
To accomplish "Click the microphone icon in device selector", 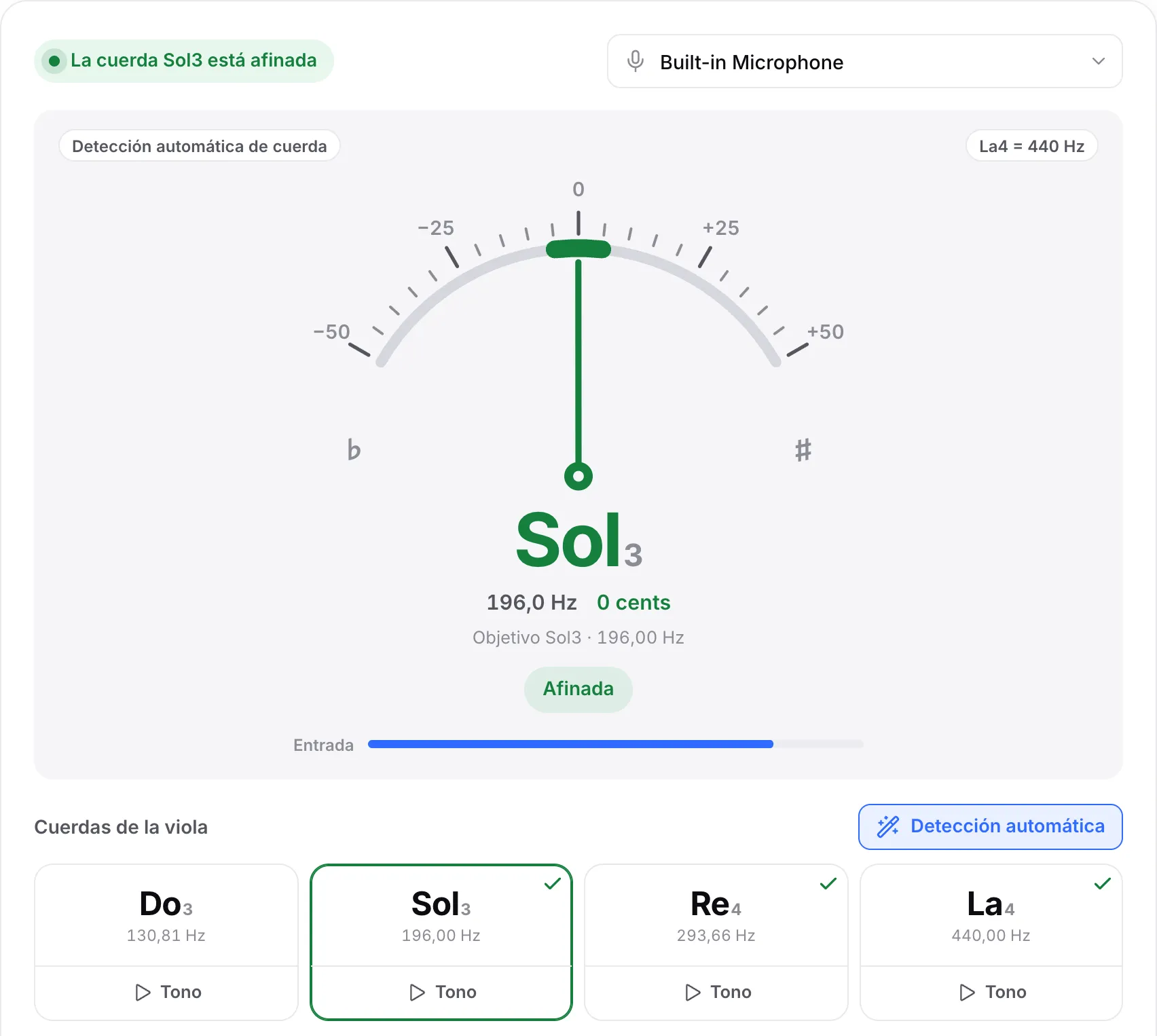I will tap(635, 61).
